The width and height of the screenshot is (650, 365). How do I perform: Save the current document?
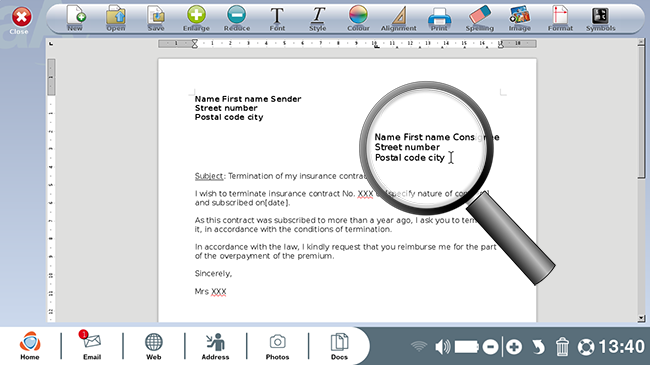156,19
